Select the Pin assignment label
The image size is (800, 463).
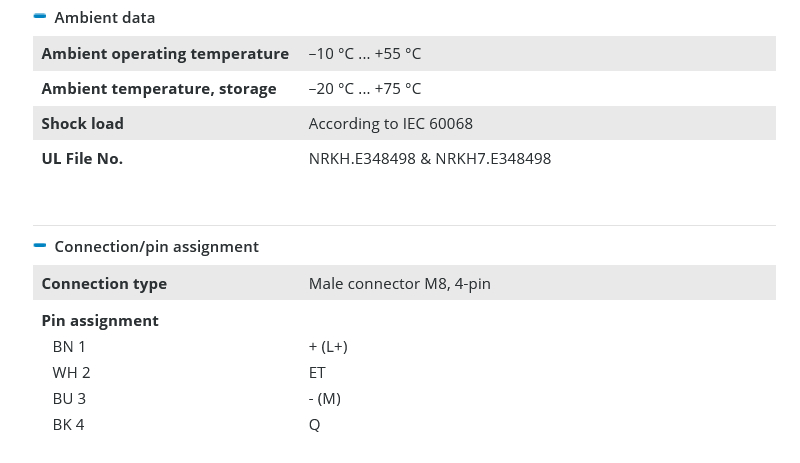[100, 321]
